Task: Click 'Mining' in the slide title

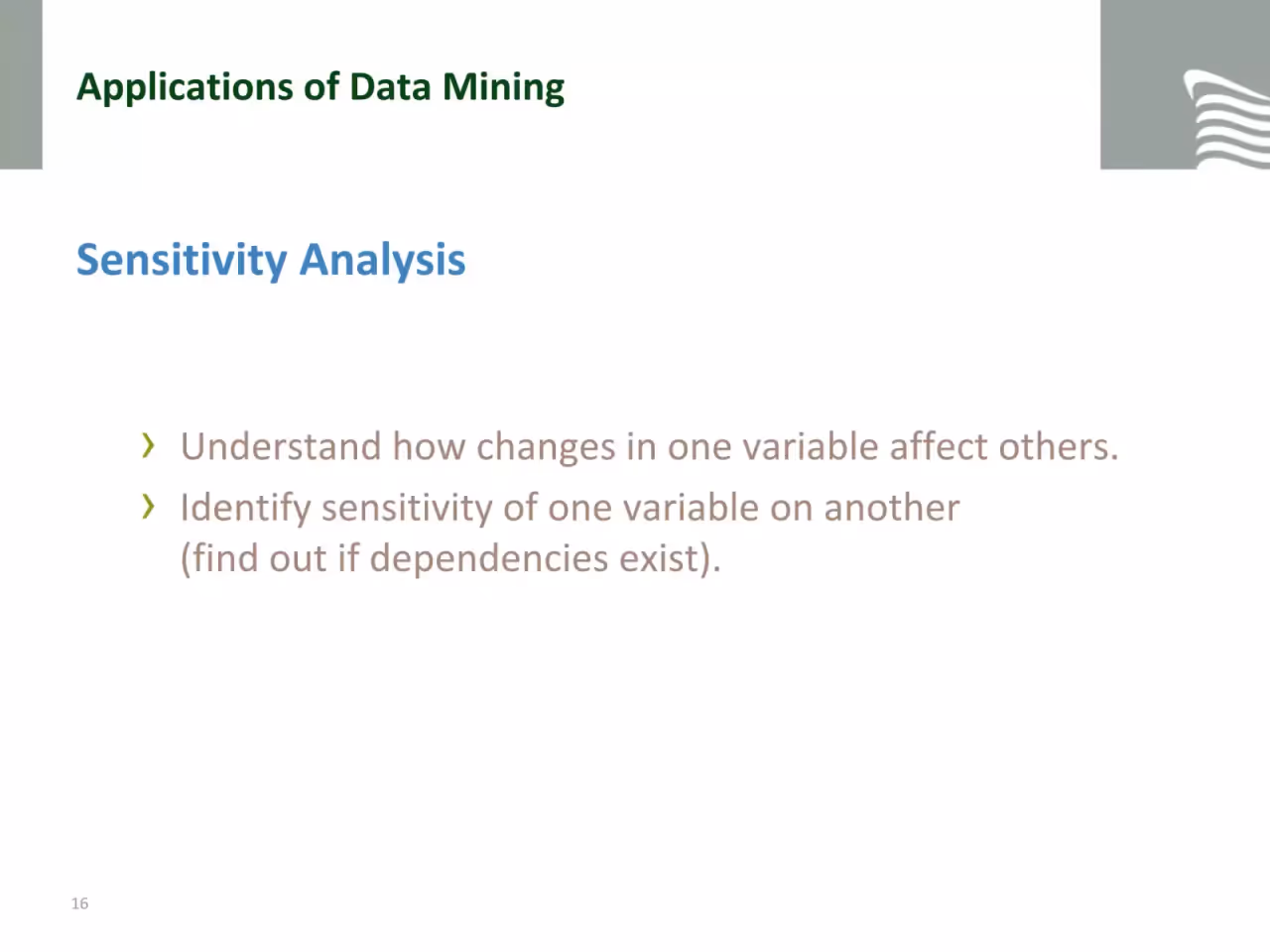Action: [x=503, y=88]
